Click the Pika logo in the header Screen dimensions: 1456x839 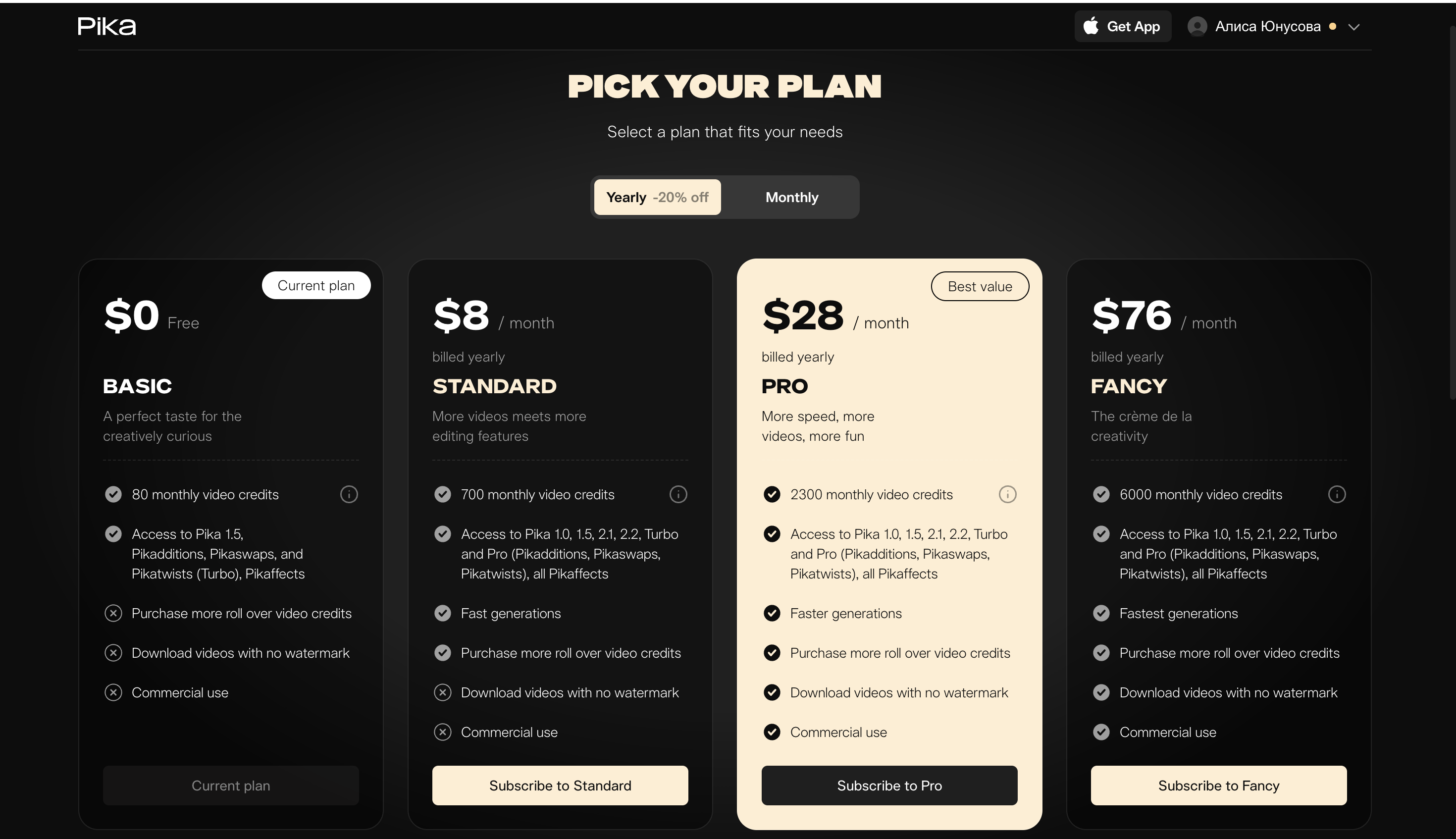106,26
